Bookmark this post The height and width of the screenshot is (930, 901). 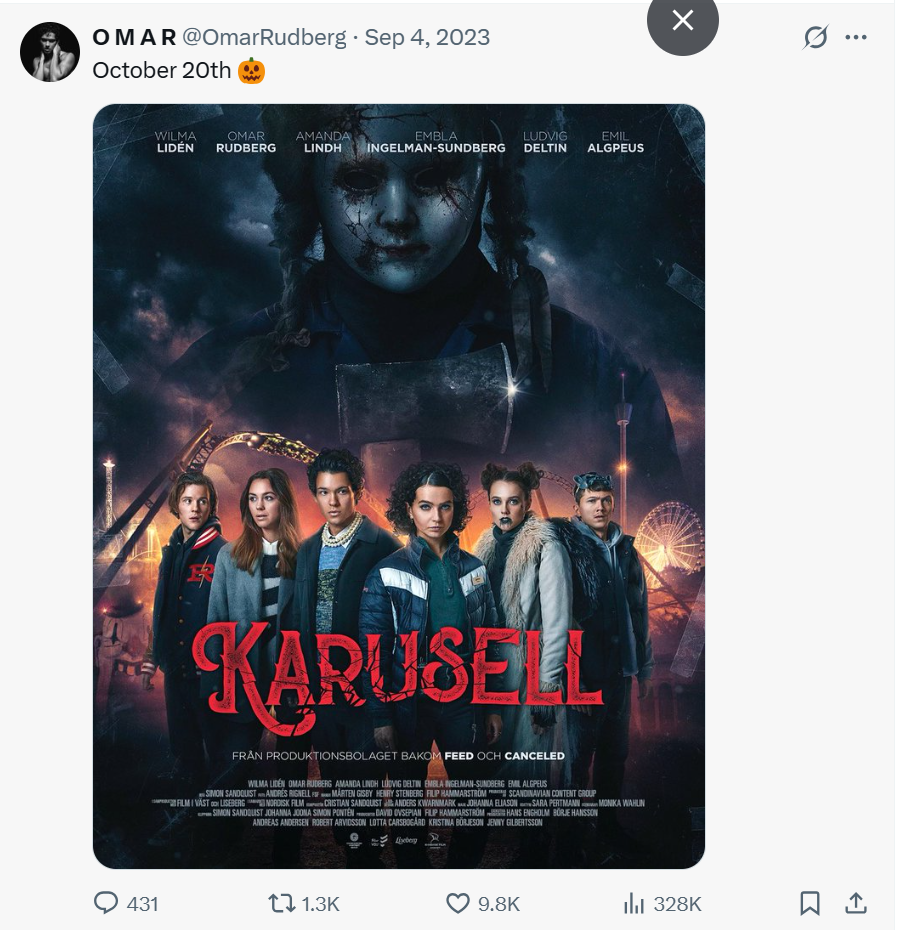[810, 903]
